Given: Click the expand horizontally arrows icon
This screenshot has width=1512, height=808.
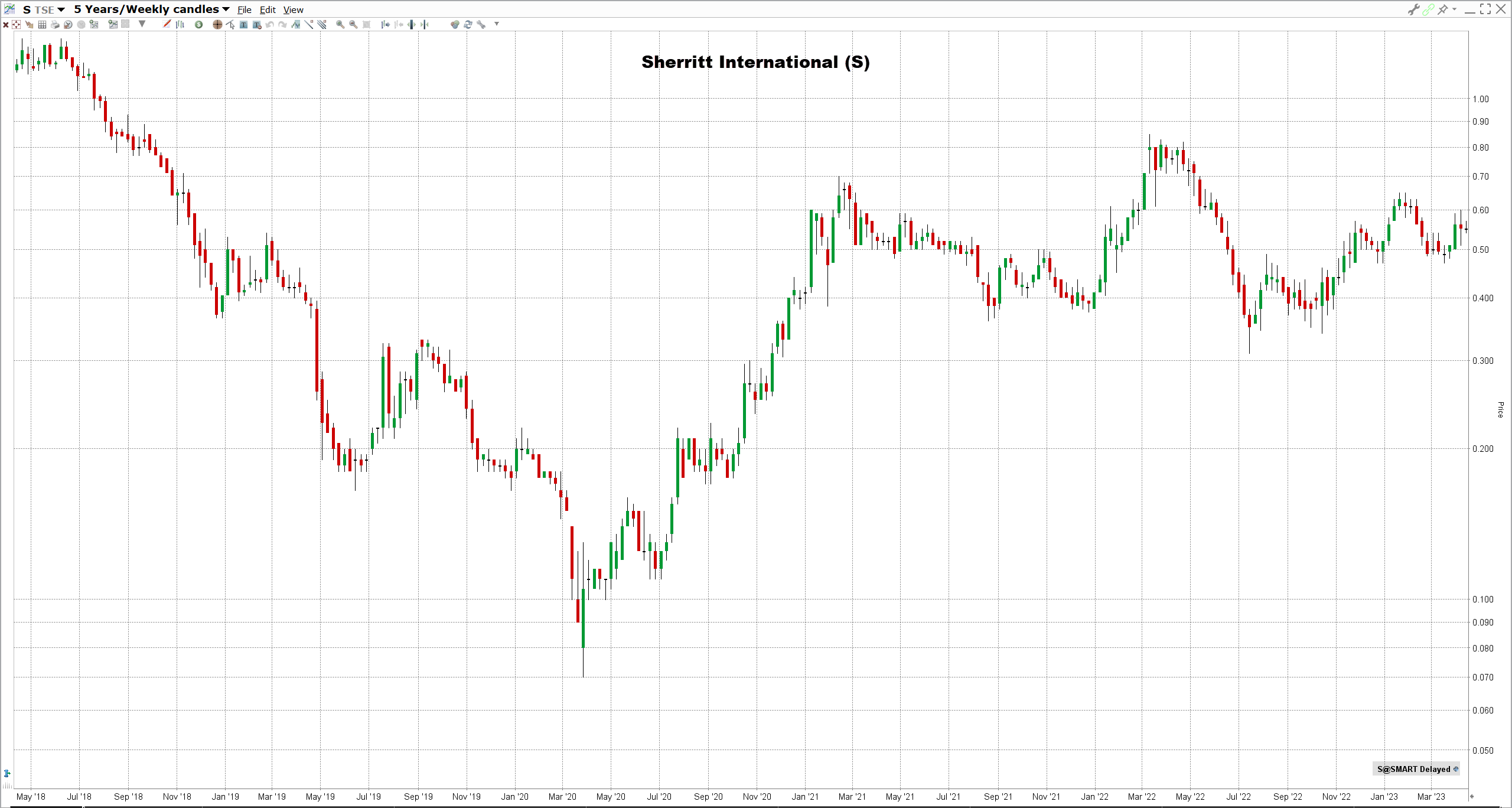Looking at the screenshot, I should point(412,24).
